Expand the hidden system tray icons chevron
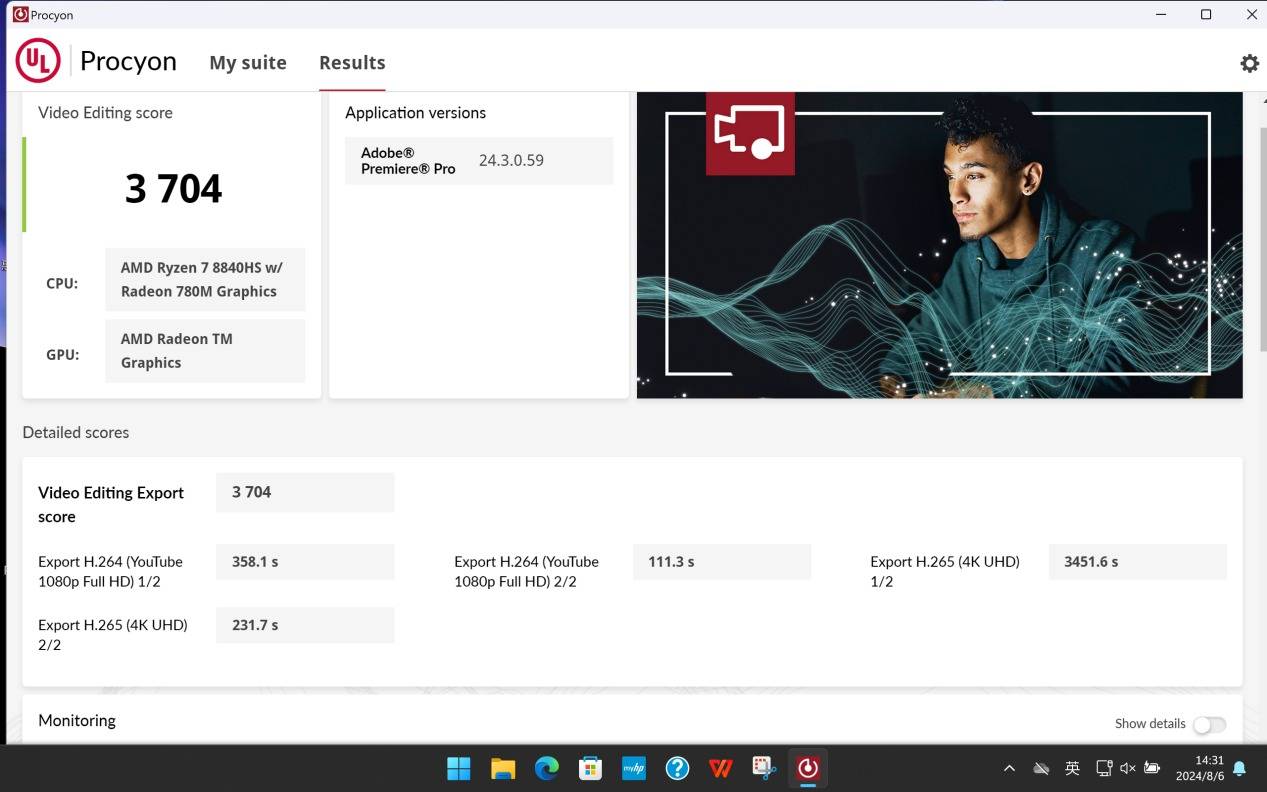Screen dimensions: 1267x792 (x=1009, y=768)
